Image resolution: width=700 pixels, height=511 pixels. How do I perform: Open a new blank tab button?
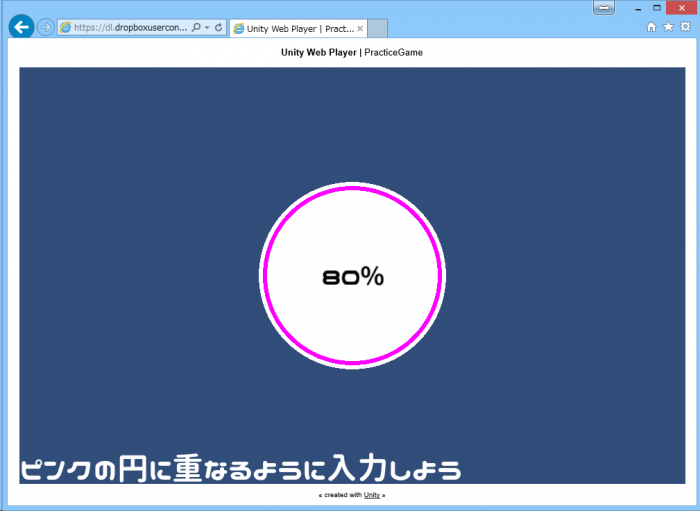click(x=377, y=29)
